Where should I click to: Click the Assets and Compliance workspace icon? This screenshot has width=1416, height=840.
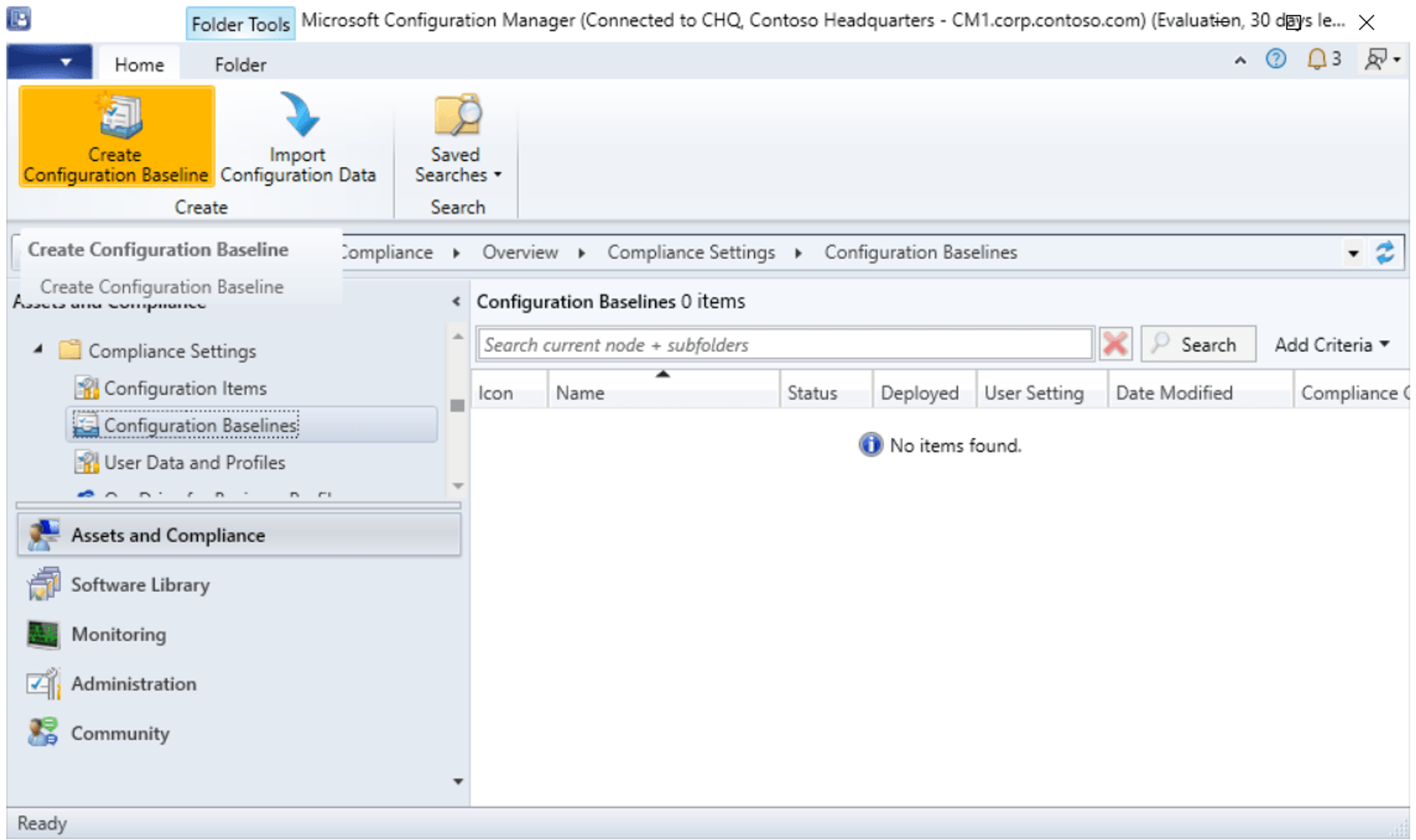click(43, 535)
